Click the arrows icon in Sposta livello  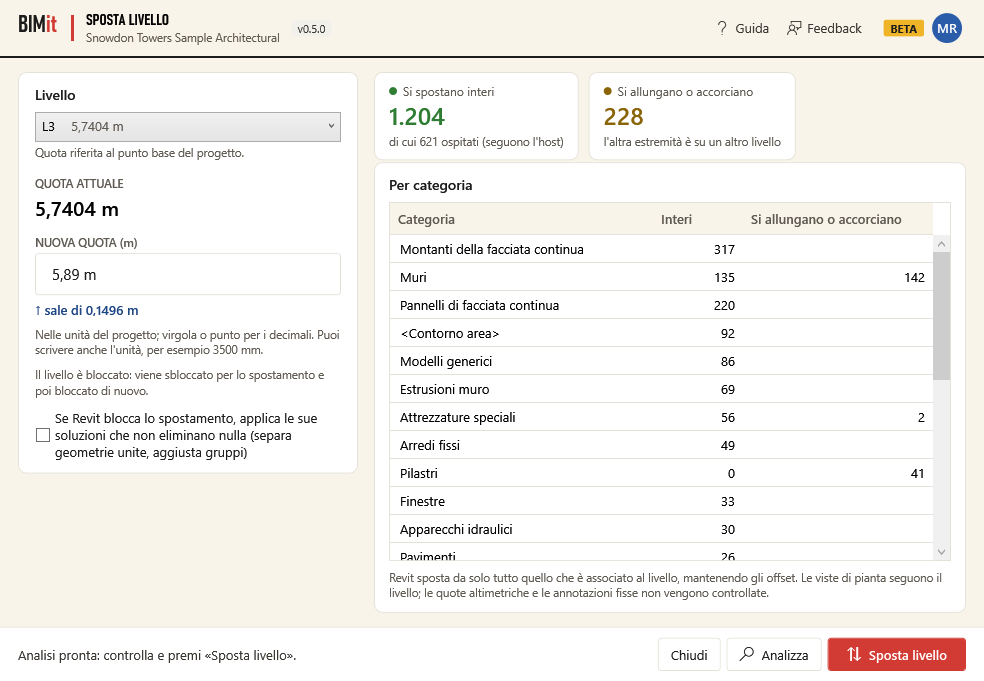[x=853, y=654]
